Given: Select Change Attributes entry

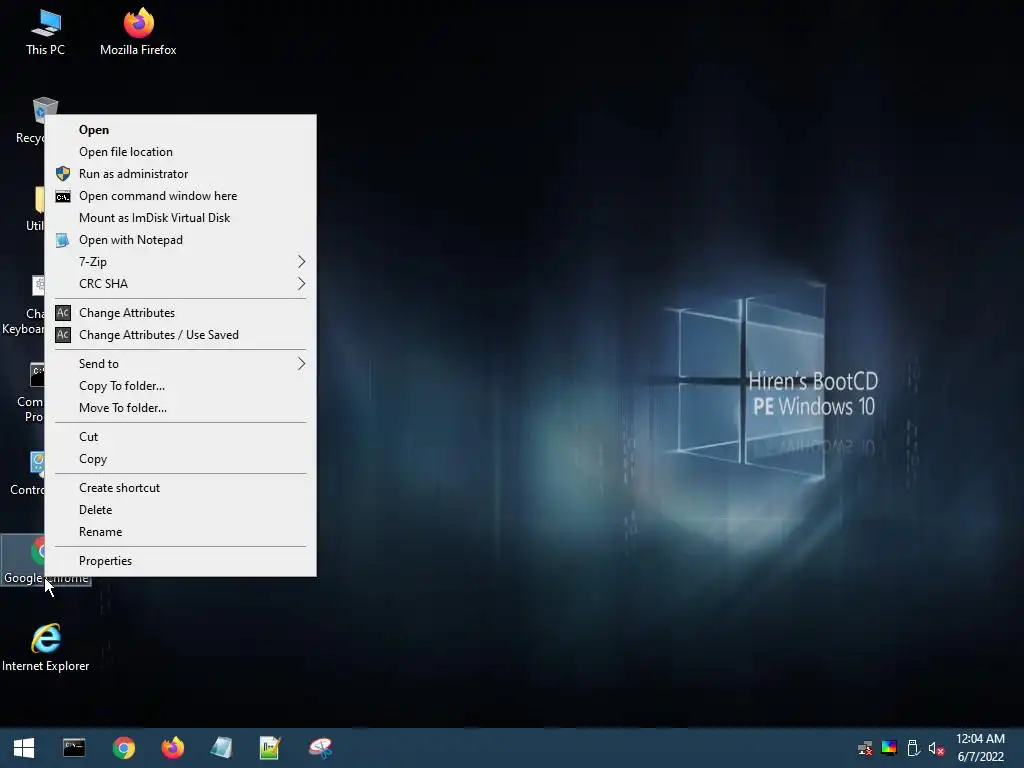Looking at the screenshot, I should (x=180, y=313).
